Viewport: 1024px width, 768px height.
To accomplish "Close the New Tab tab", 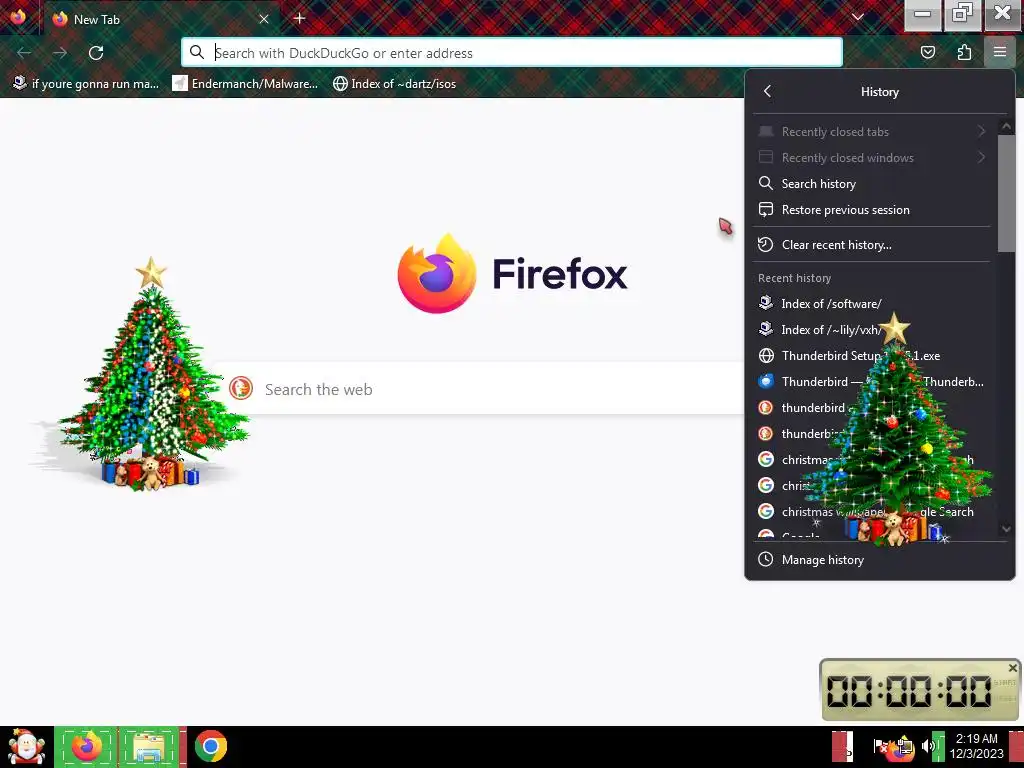I will pyautogui.click(x=264, y=19).
